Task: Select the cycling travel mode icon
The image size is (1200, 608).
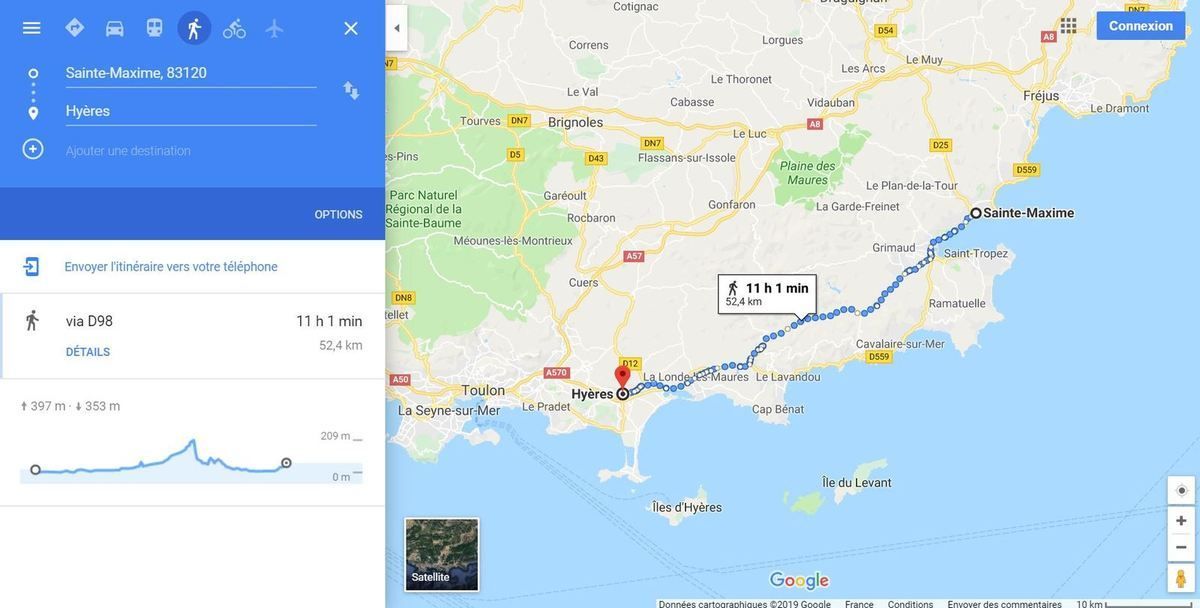Action: pos(234,28)
